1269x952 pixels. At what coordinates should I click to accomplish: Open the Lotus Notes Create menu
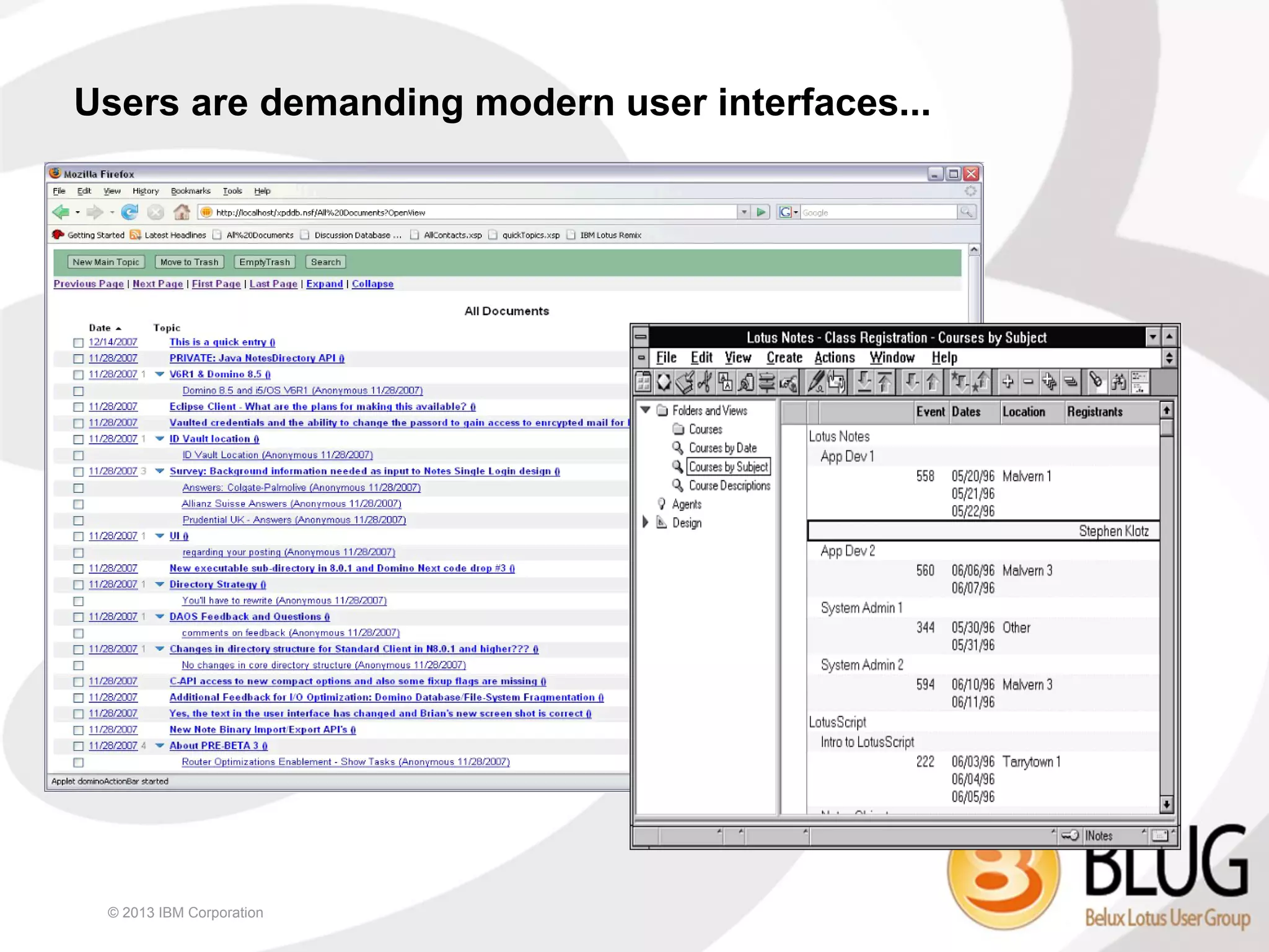784,357
